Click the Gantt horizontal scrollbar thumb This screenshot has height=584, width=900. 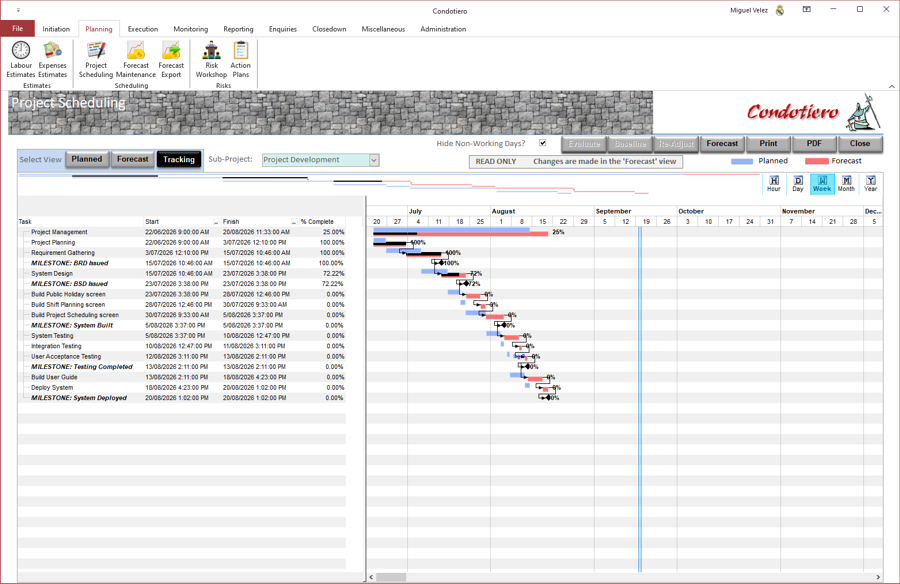(391, 577)
